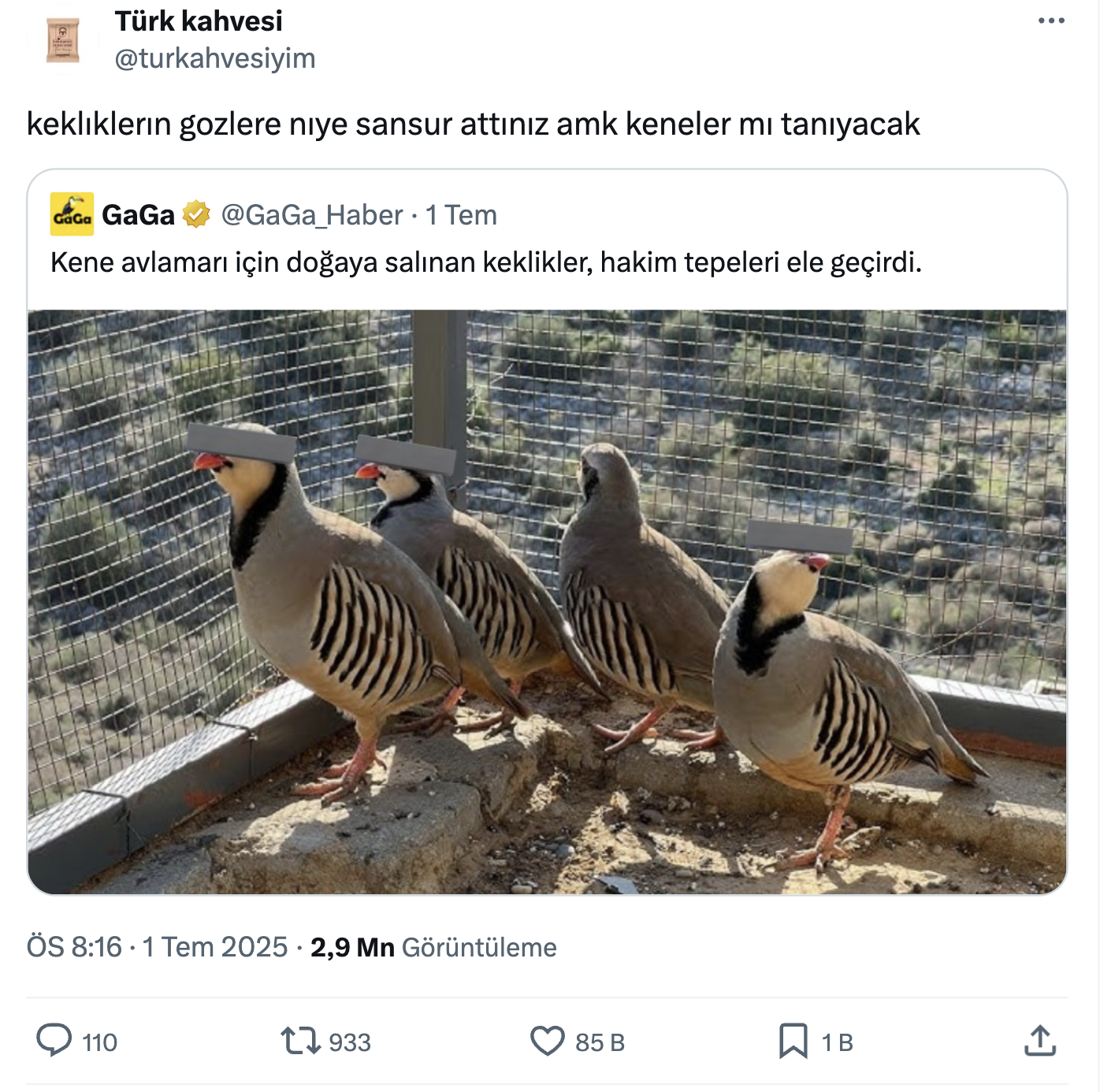Click the ÖS 8:16 · 1 Tem 2025 timestamp

pyautogui.click(x=158, y=947)
